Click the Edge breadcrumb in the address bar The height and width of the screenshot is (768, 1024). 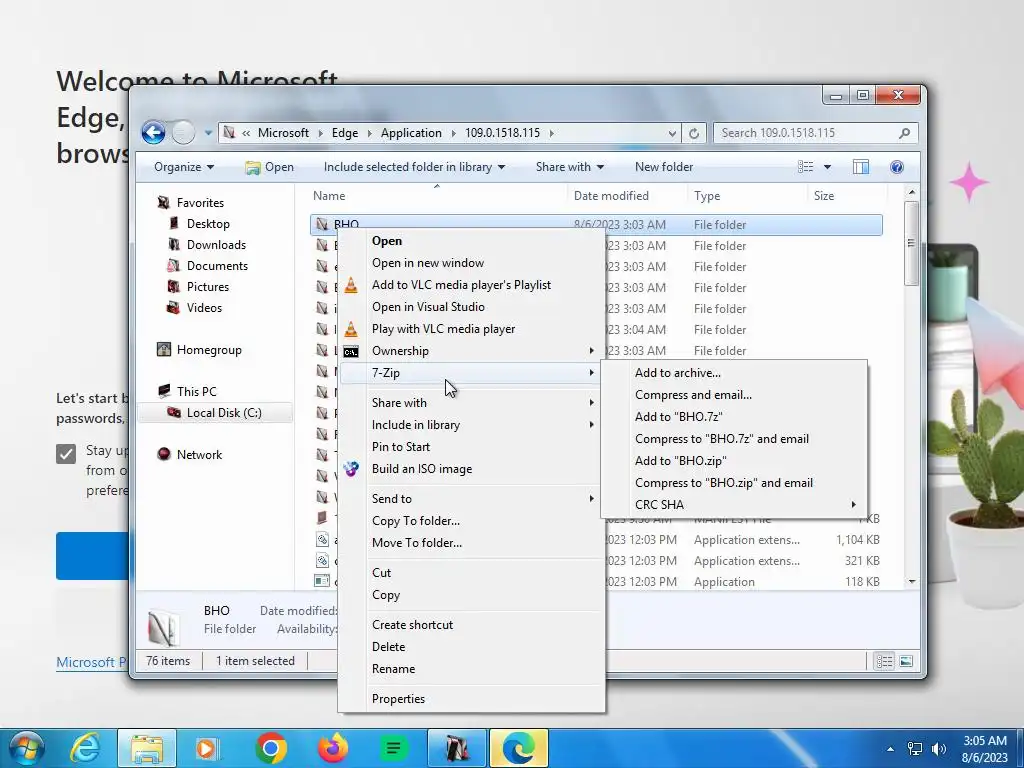345,133
